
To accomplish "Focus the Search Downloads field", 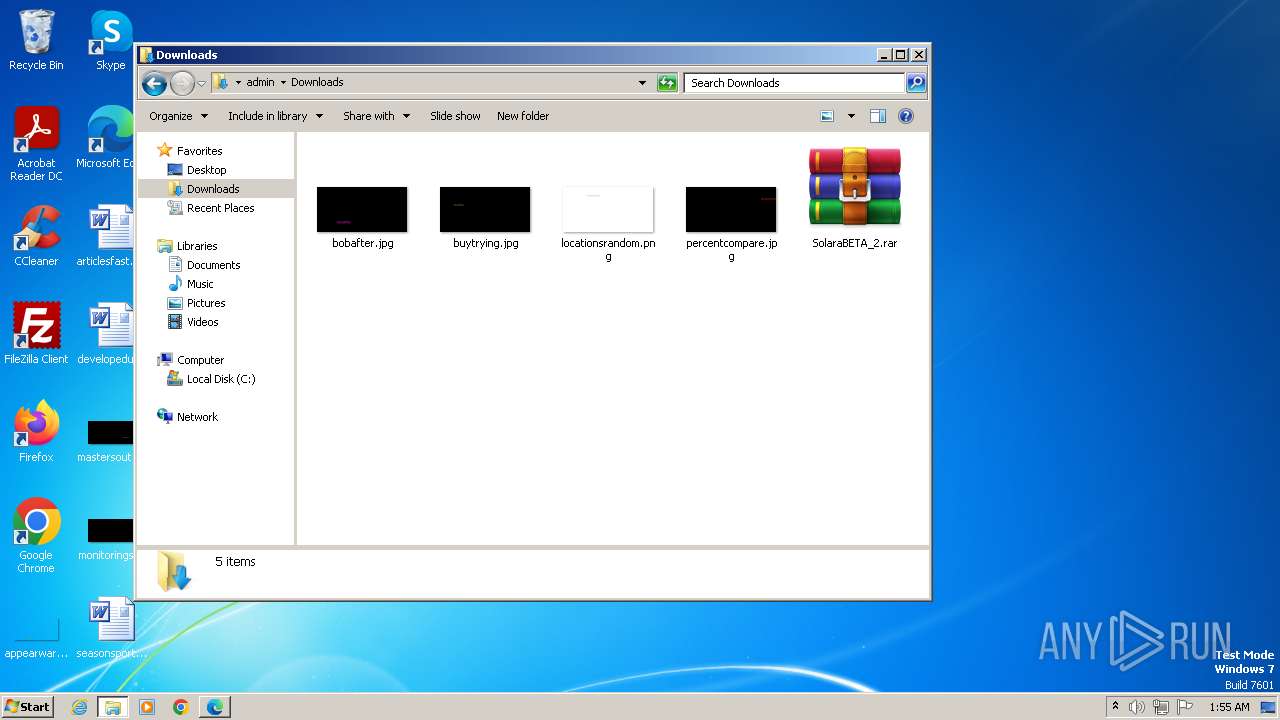I will point(795,83).
